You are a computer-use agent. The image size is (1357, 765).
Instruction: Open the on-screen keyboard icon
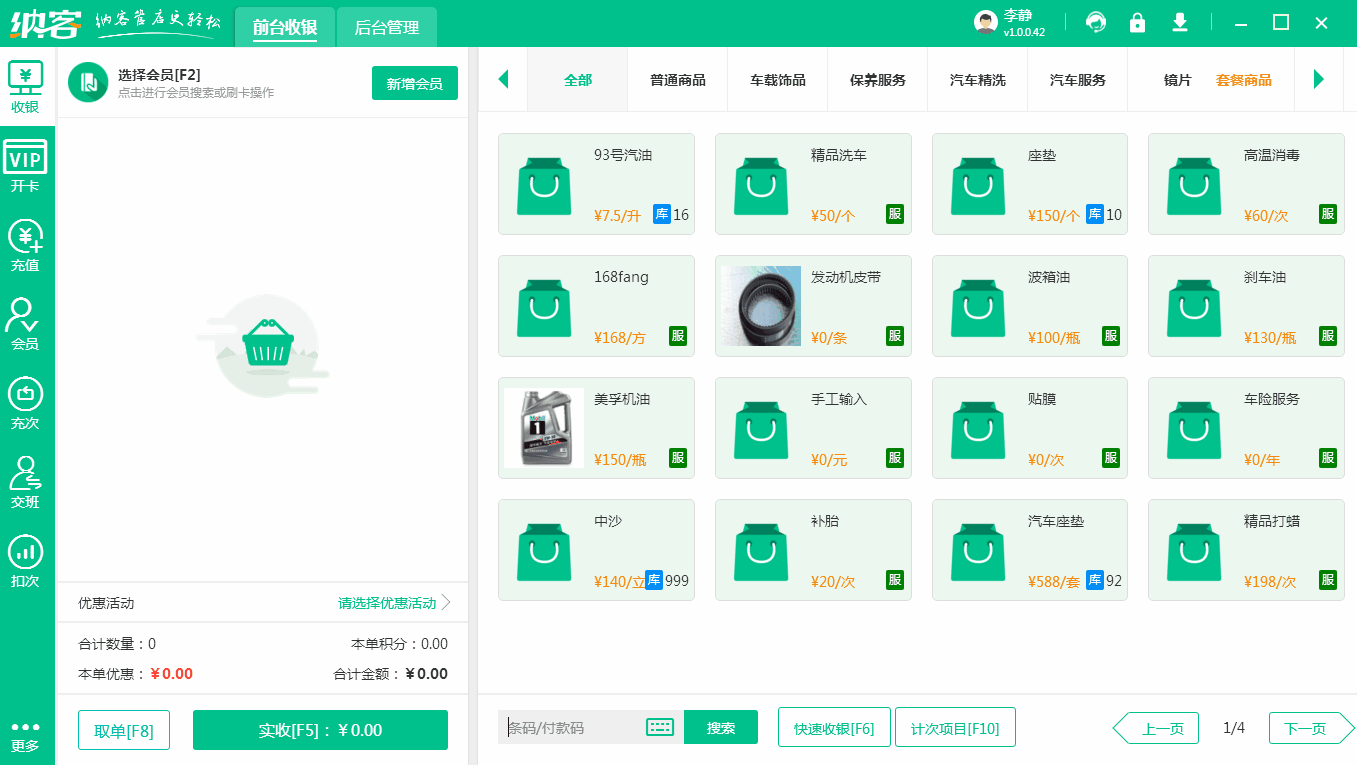(x=659, y=727)
